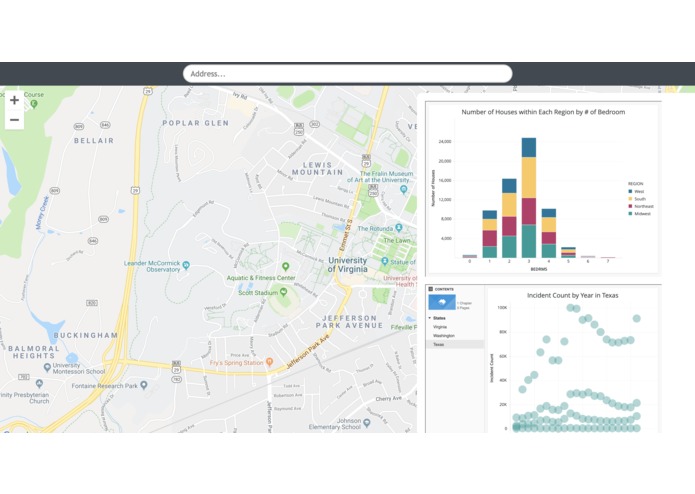Click the Route 29 shield near Bellair
This screenshot has height=494, width=695.
pos(135,191)
